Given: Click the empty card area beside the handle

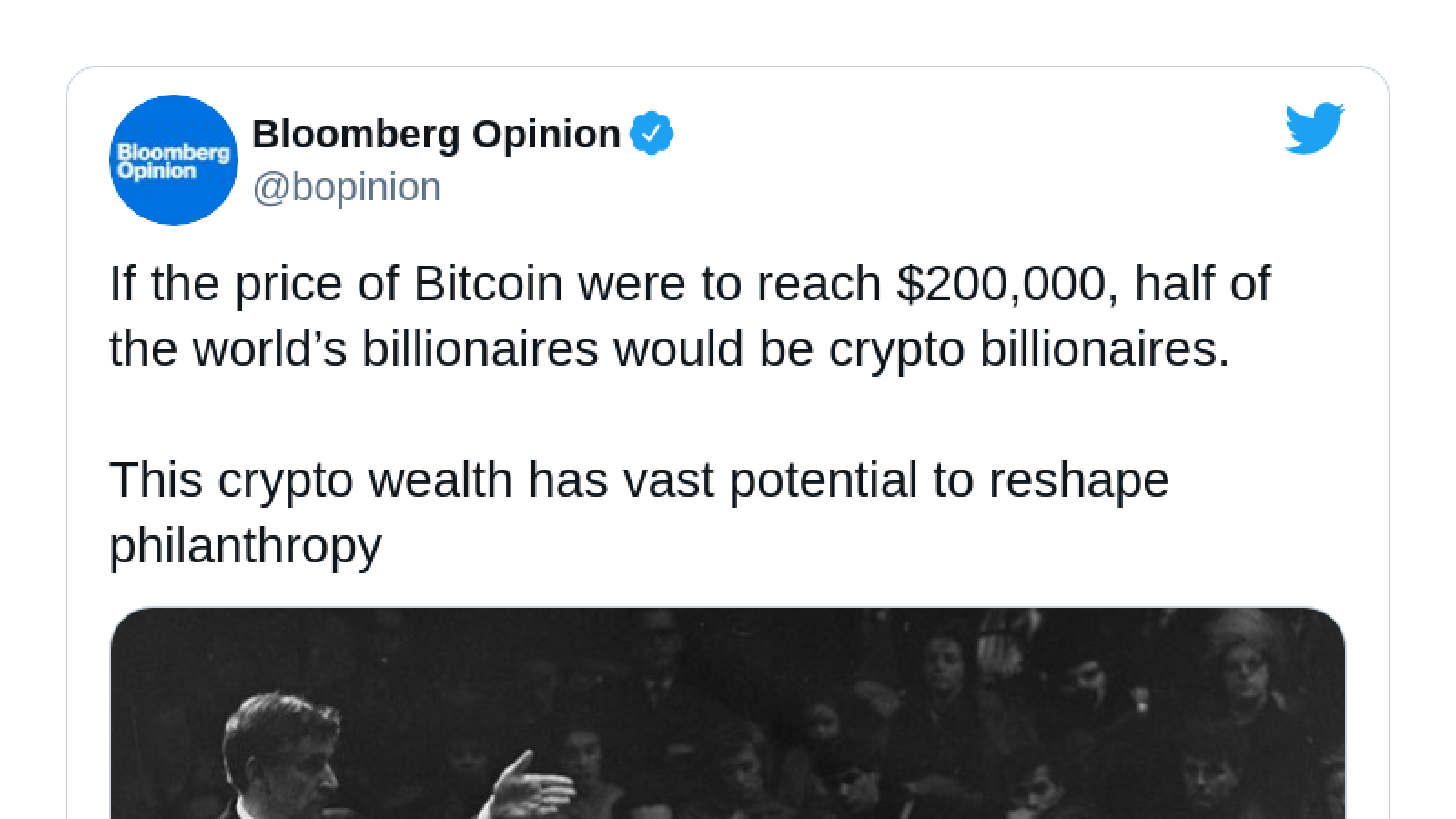Looking at the screenshot, I should pos(864,187).
